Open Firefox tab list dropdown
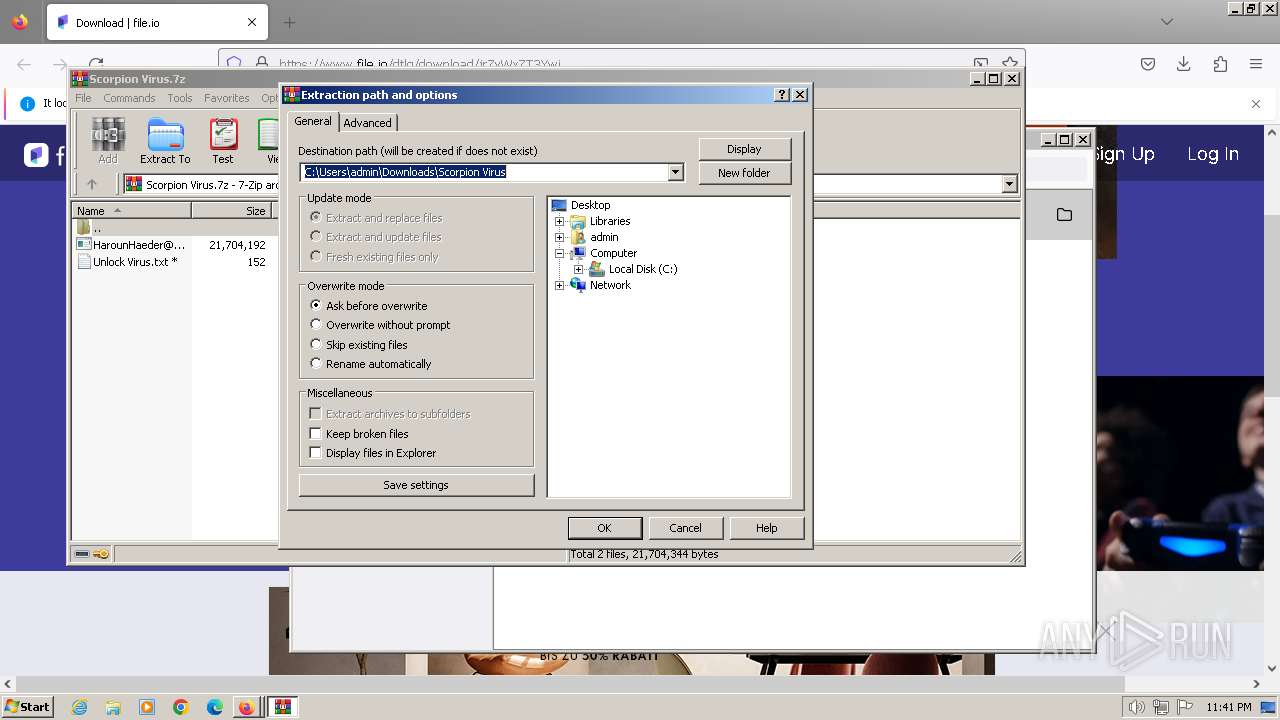1280x720 pixels. (x=1166, y=22)
